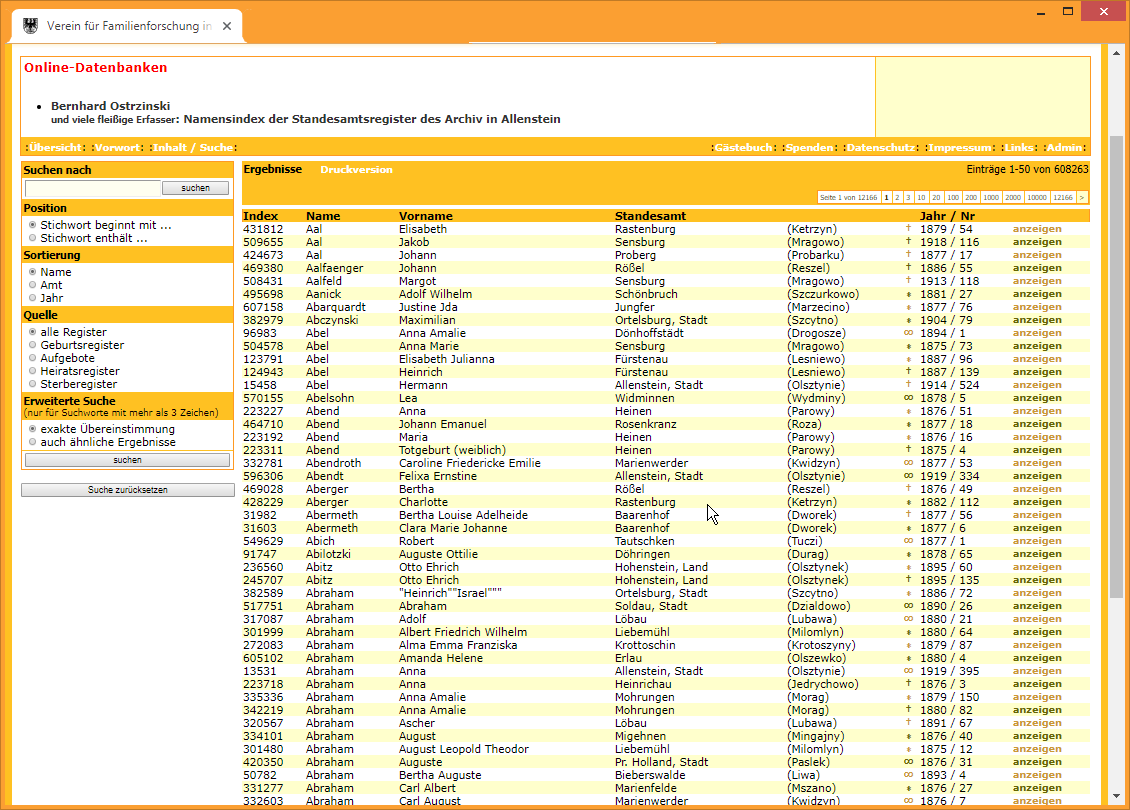Go to results page "2"

[897, 197]
